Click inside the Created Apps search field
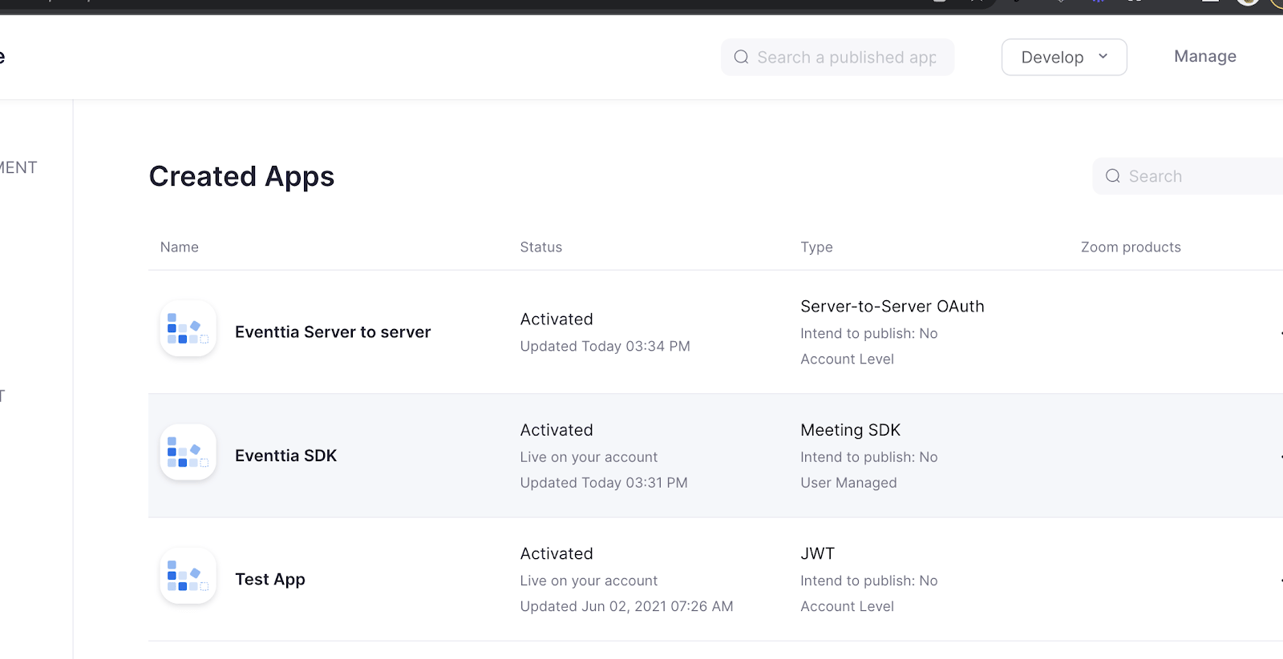Viewport: 1283px width, 659px height. tap(1190, 176)
